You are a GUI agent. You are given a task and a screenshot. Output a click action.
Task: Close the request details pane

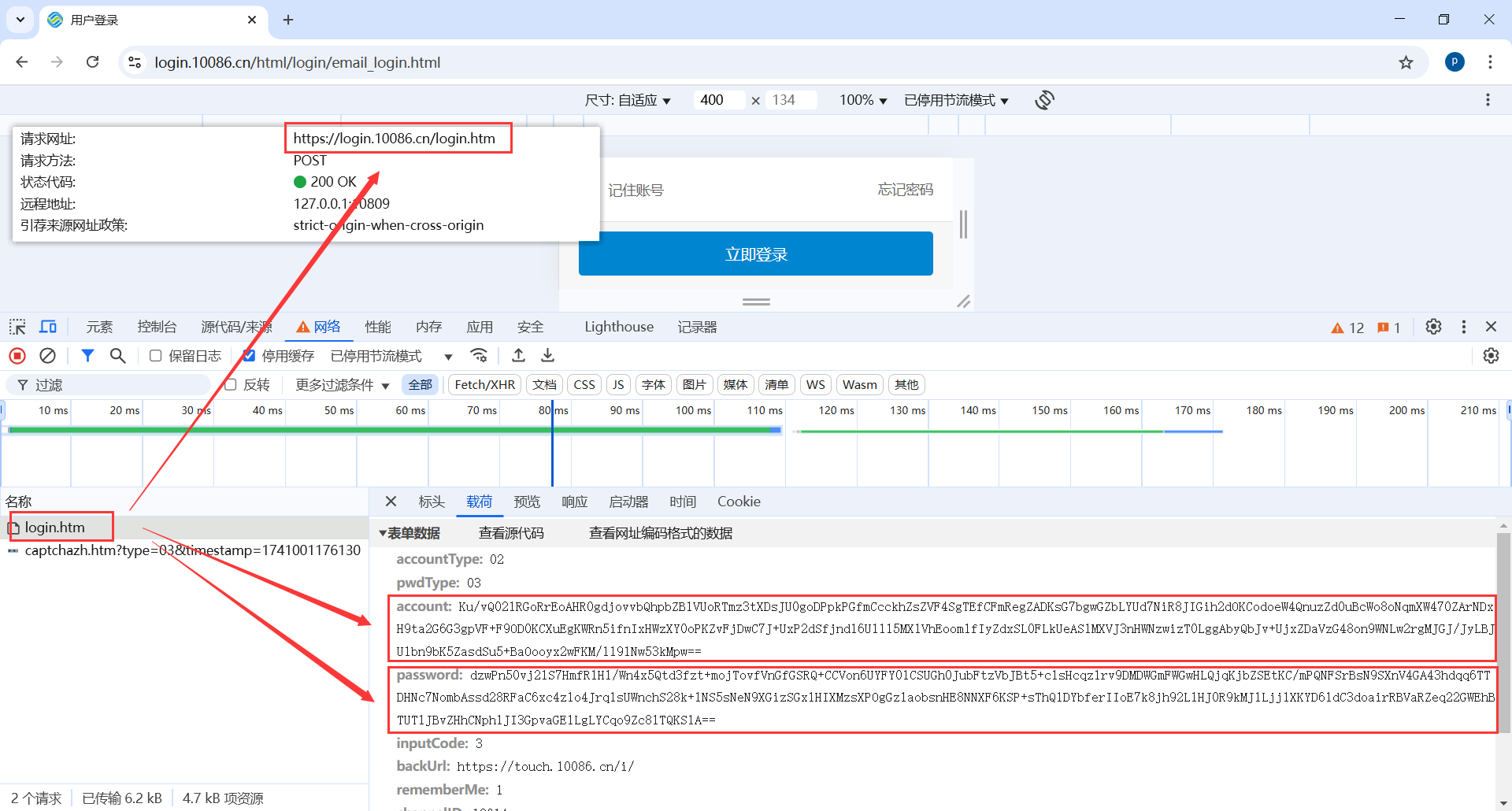point(391,502)
